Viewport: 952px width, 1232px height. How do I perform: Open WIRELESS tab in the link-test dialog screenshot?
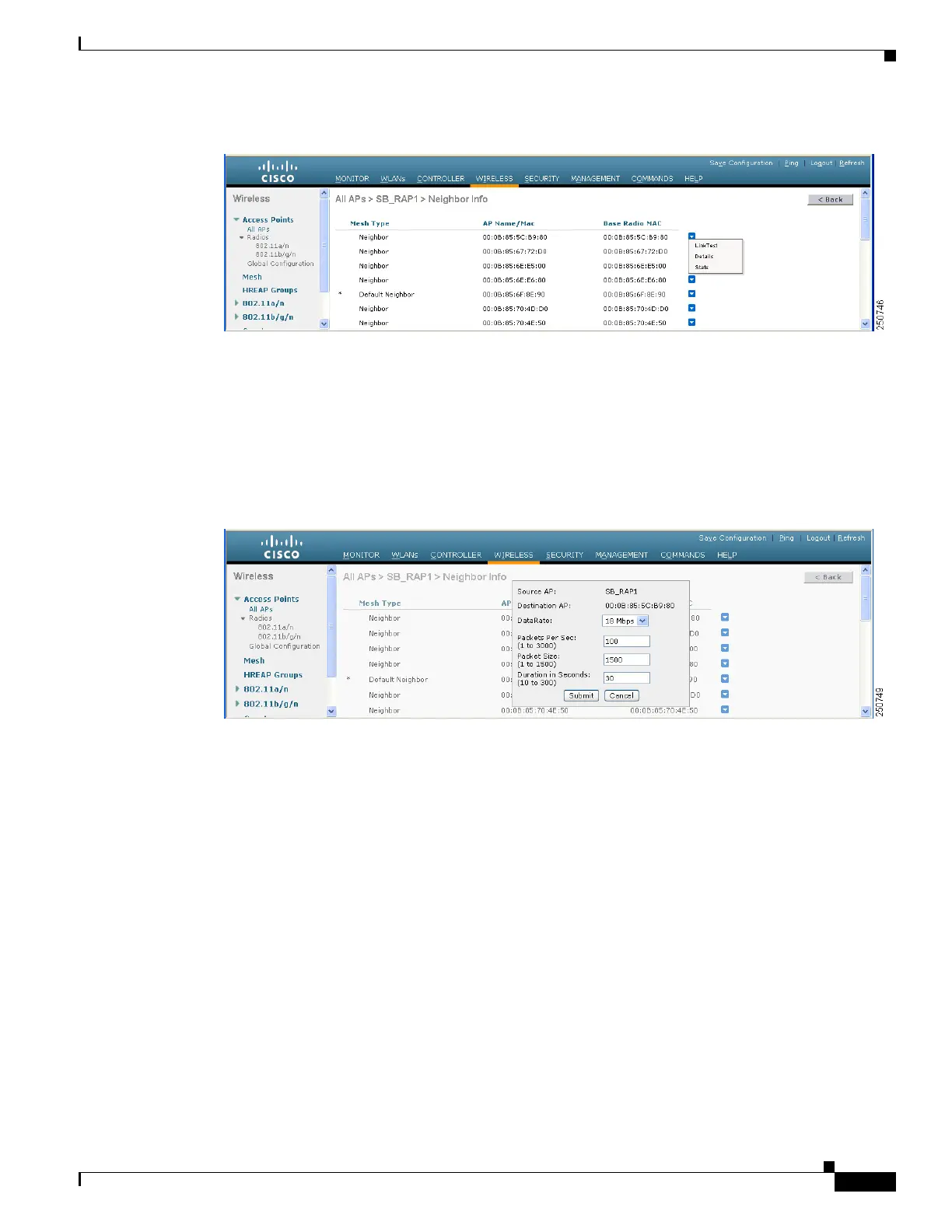pos(514,555)
